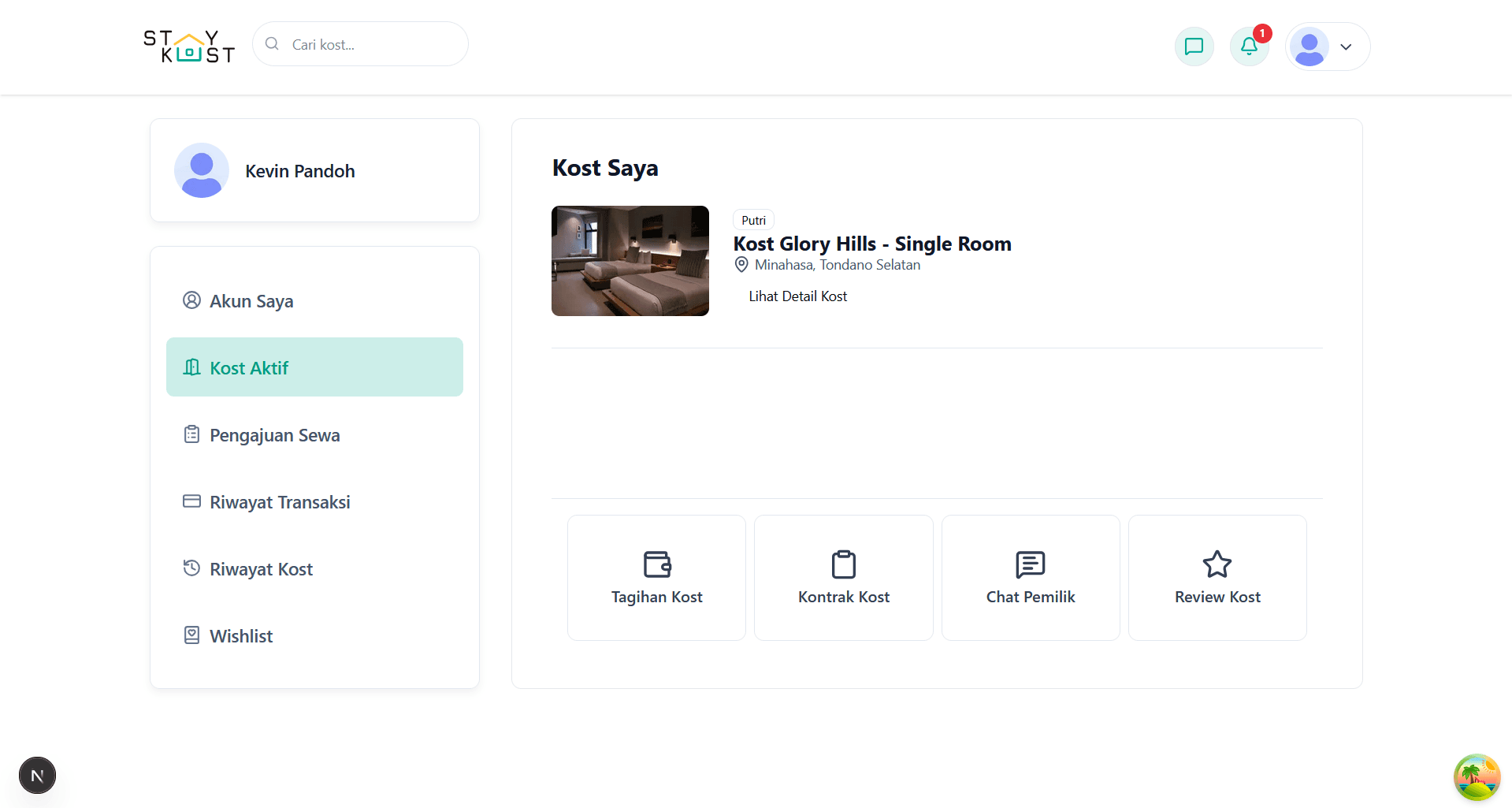
Task: Click the Akun Saya user icon
Action: (191, 300)
